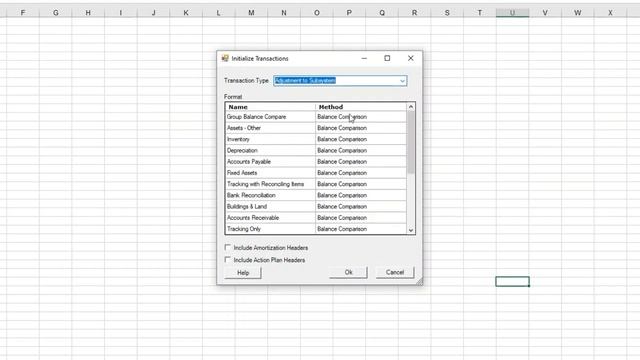
Task: Click the Help button
Action: [x=243, y=273]
